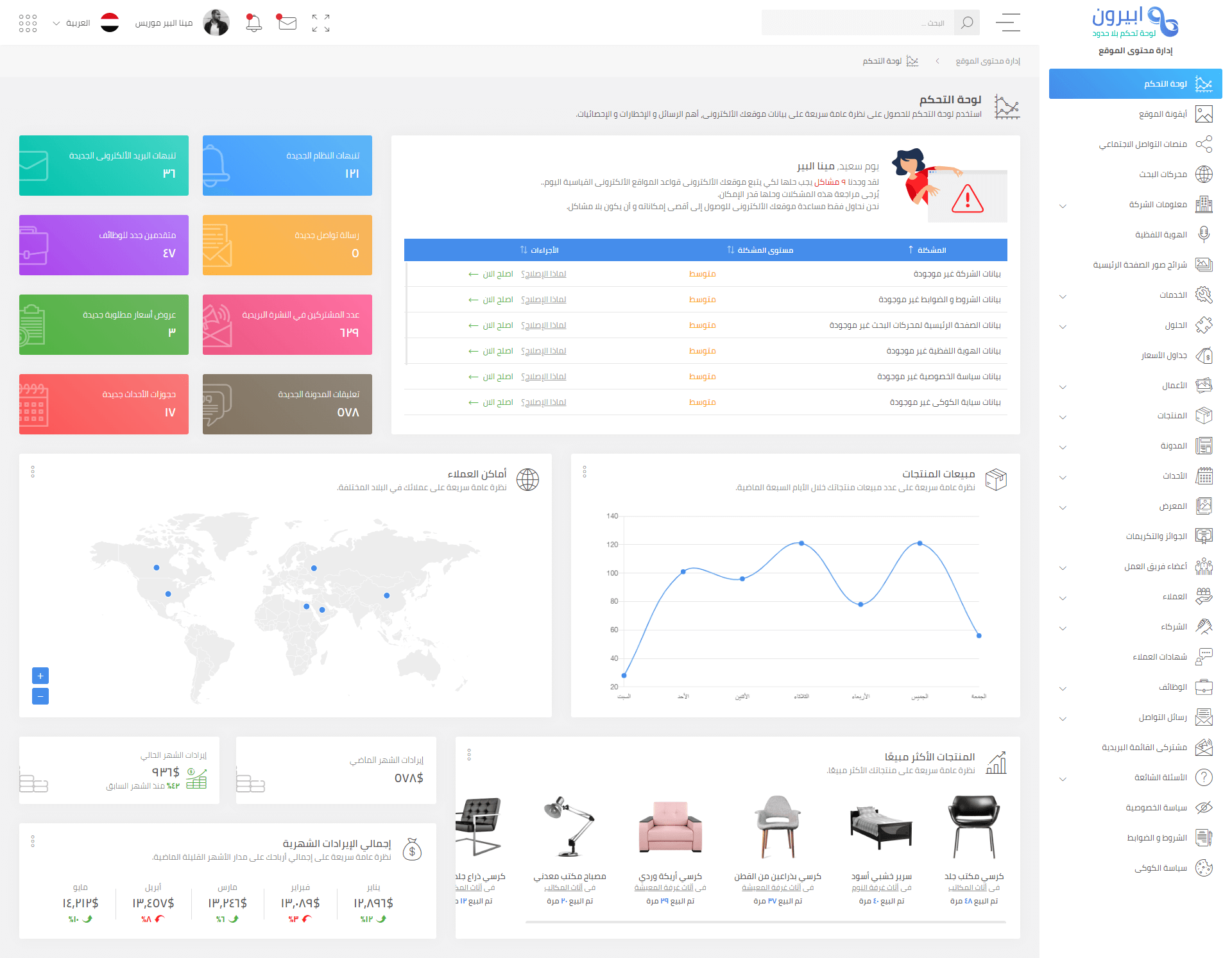Open options dots on مبيعات المنتجات card
Viewport: 1232px width, 958px height.
pyautogui.click(x=585, y=472)
